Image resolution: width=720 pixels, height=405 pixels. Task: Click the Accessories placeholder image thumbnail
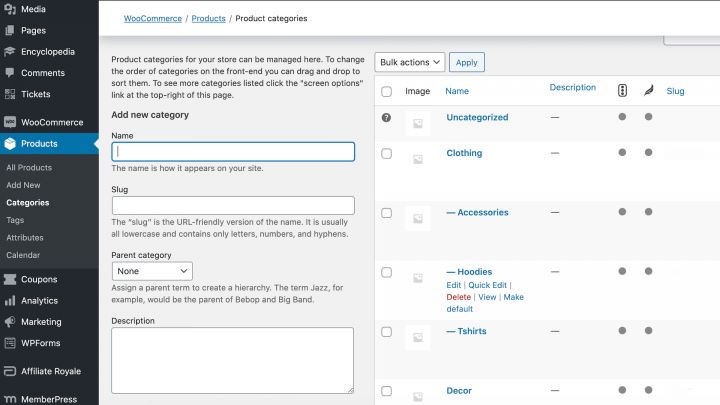point(417,218)
